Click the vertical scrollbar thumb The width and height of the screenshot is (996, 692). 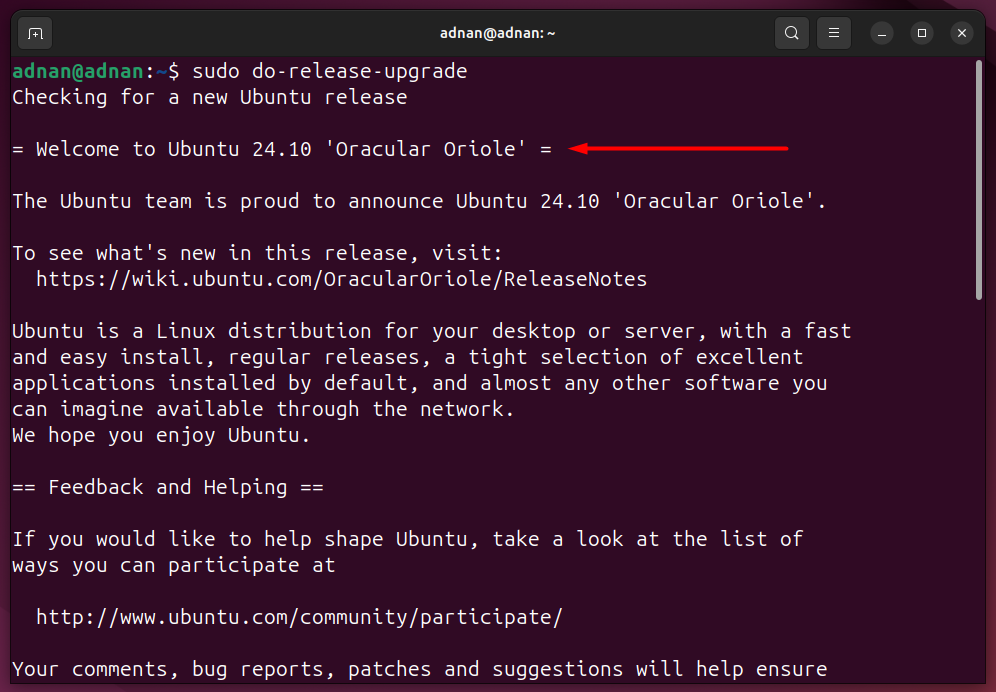[979, 179]
